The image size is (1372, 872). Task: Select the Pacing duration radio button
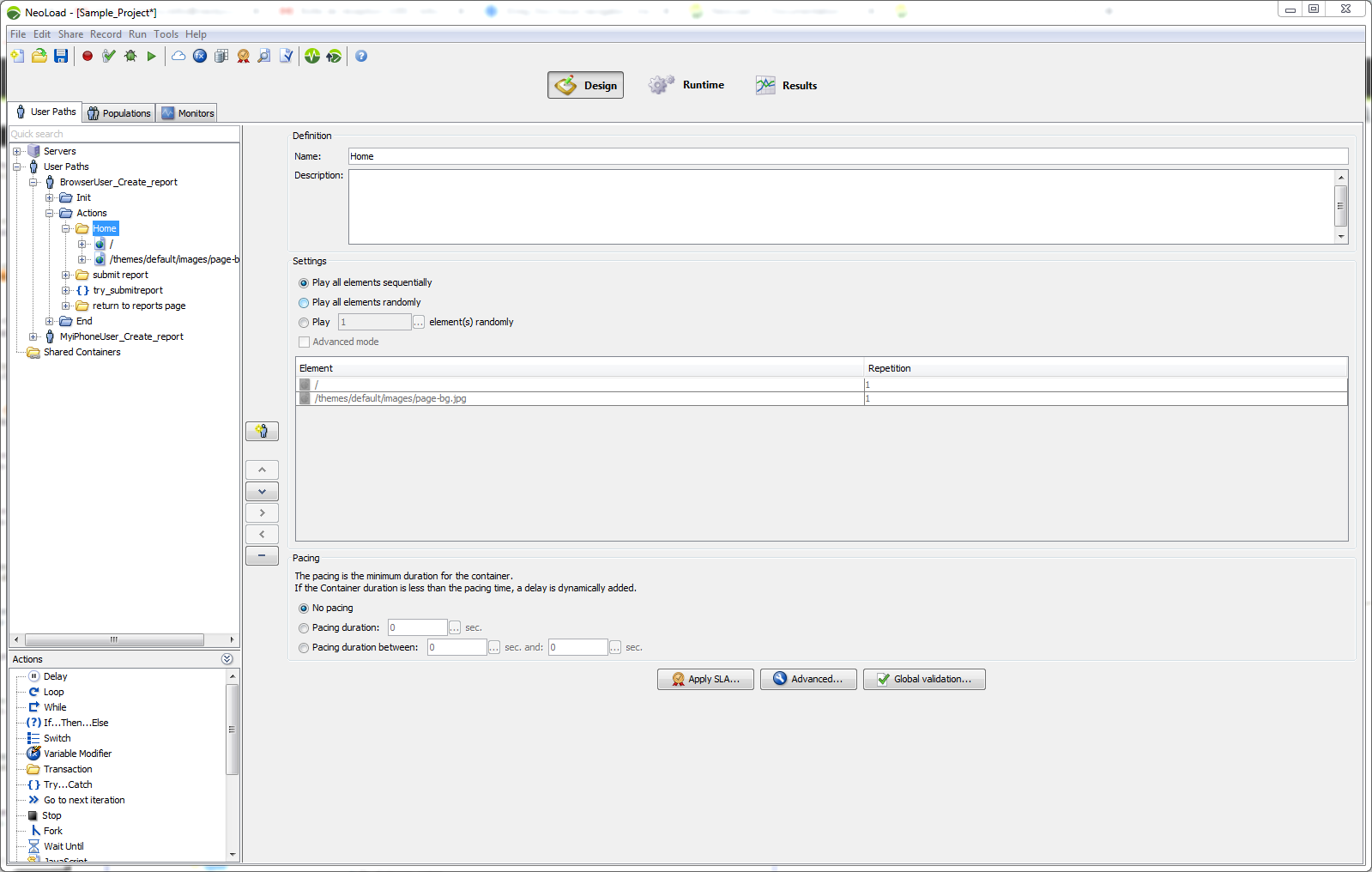[304, 628]
